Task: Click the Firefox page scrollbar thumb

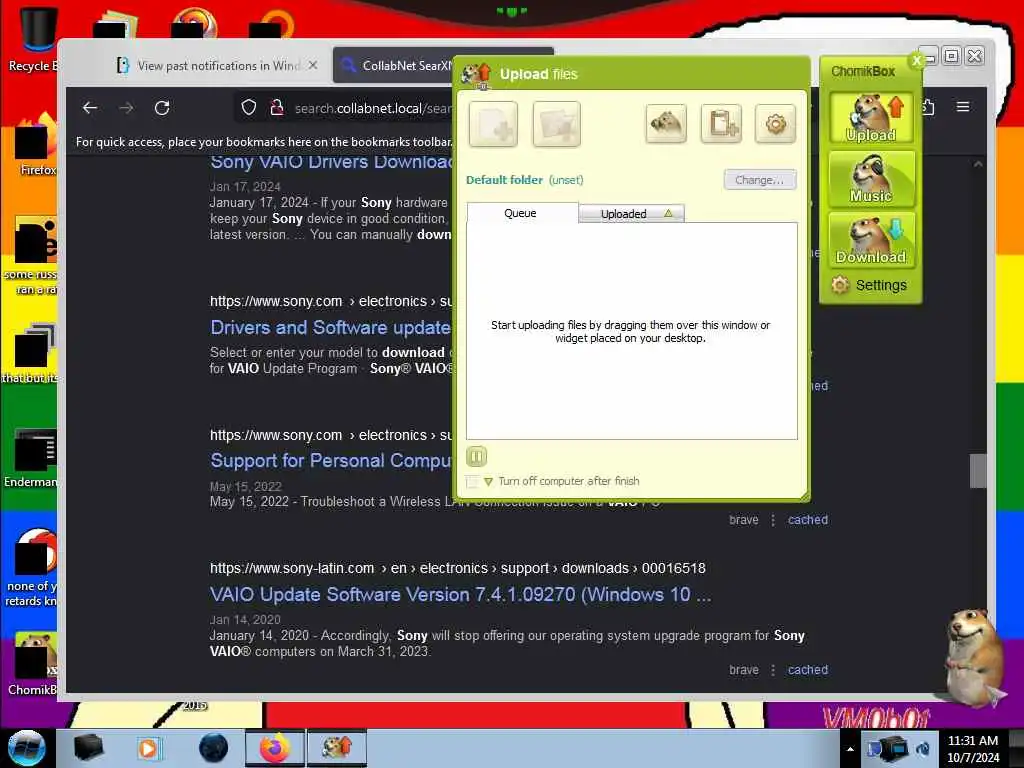Action: (978, 470)
